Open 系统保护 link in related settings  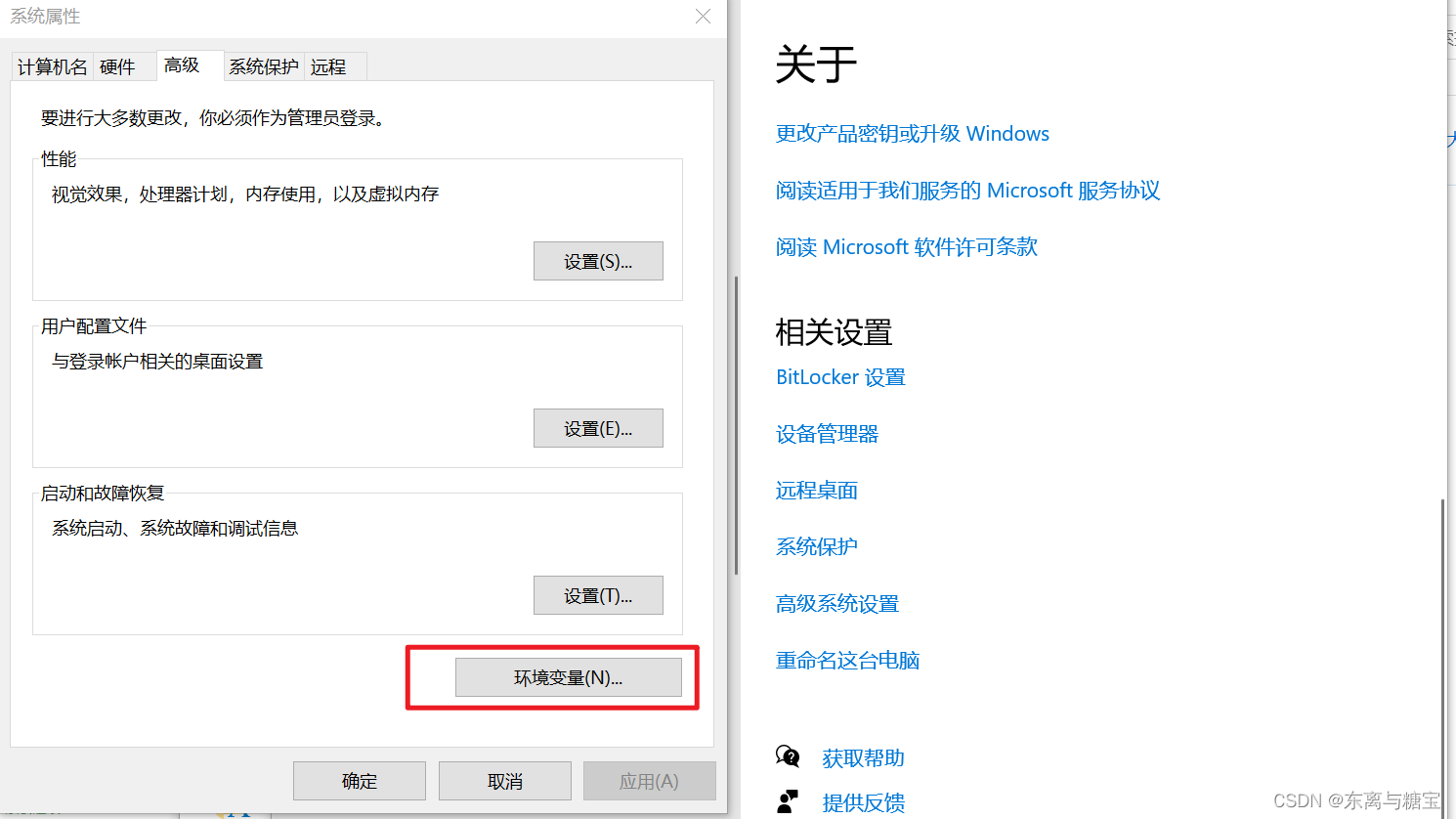(x=817, y=547)
